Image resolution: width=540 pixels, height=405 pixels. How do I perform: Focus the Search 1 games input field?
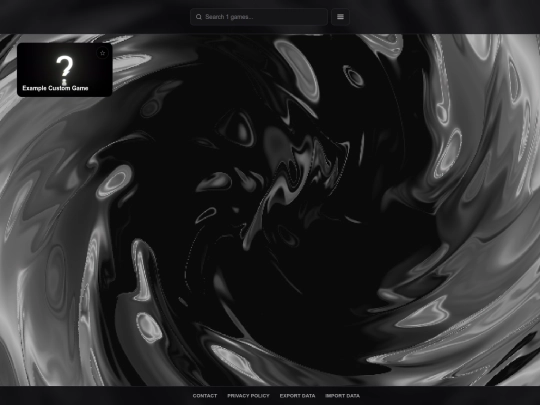259,17
